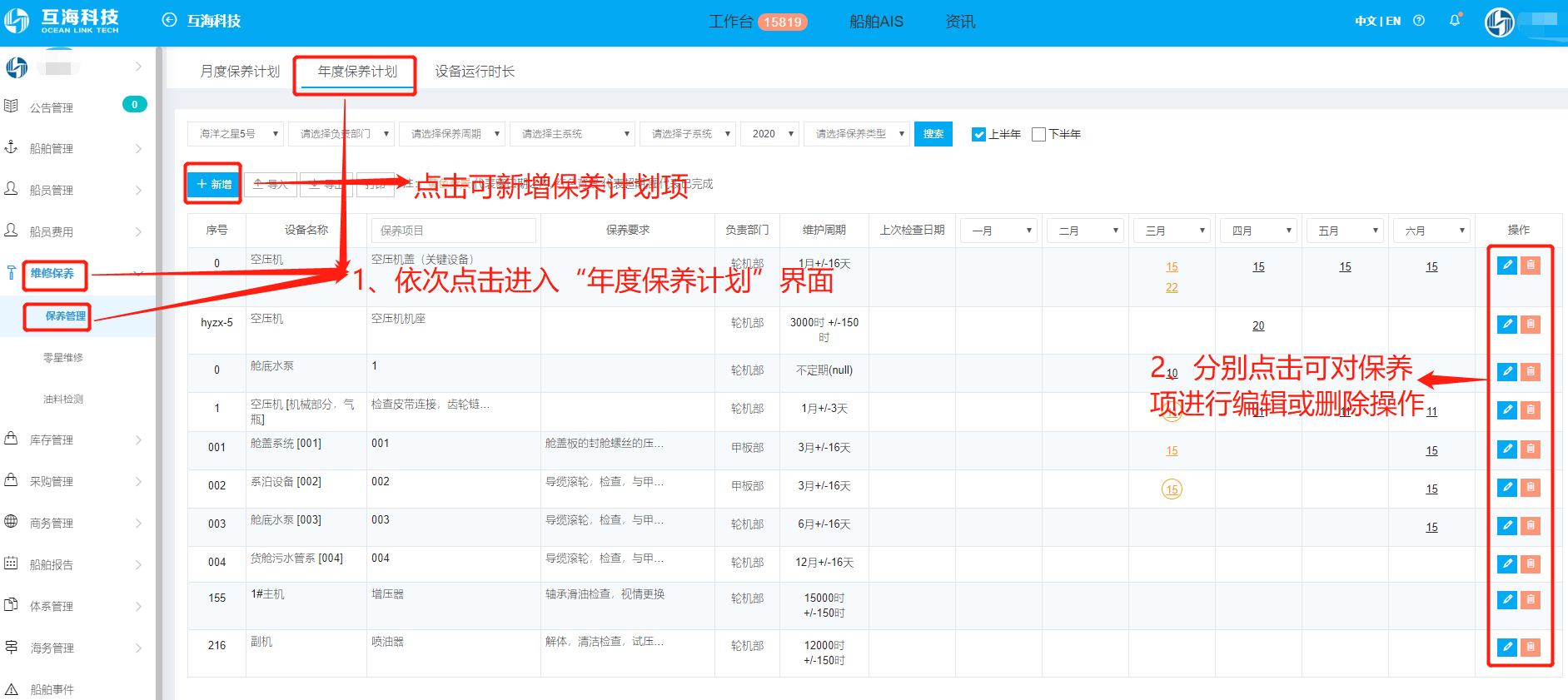Delete the 系泊设备 [002] row
The height and width of the screenshot is (700, 1568).
[x=1531, y=487]
